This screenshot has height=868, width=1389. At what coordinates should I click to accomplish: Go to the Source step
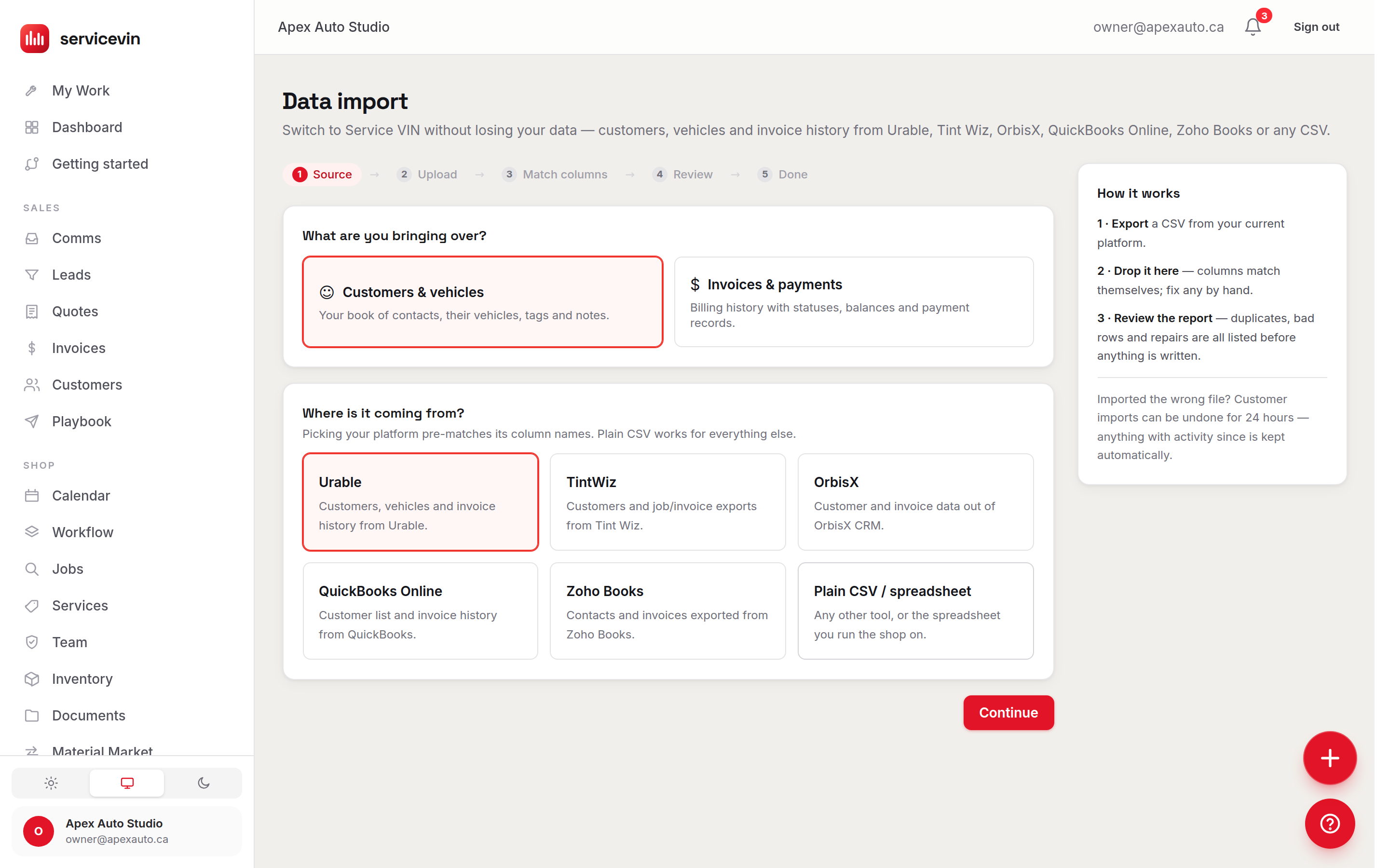(x=322, y=175)
